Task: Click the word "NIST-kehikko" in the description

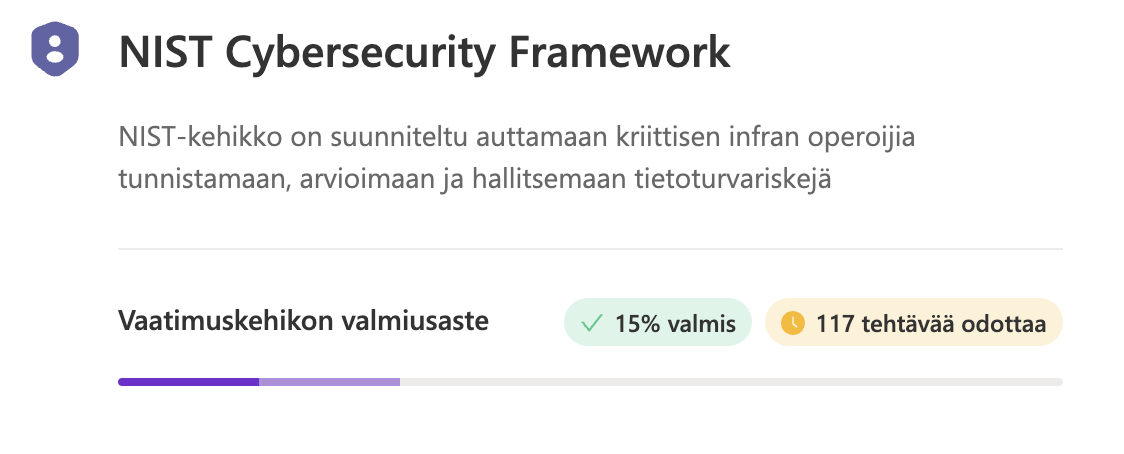Action: (200, 138)
